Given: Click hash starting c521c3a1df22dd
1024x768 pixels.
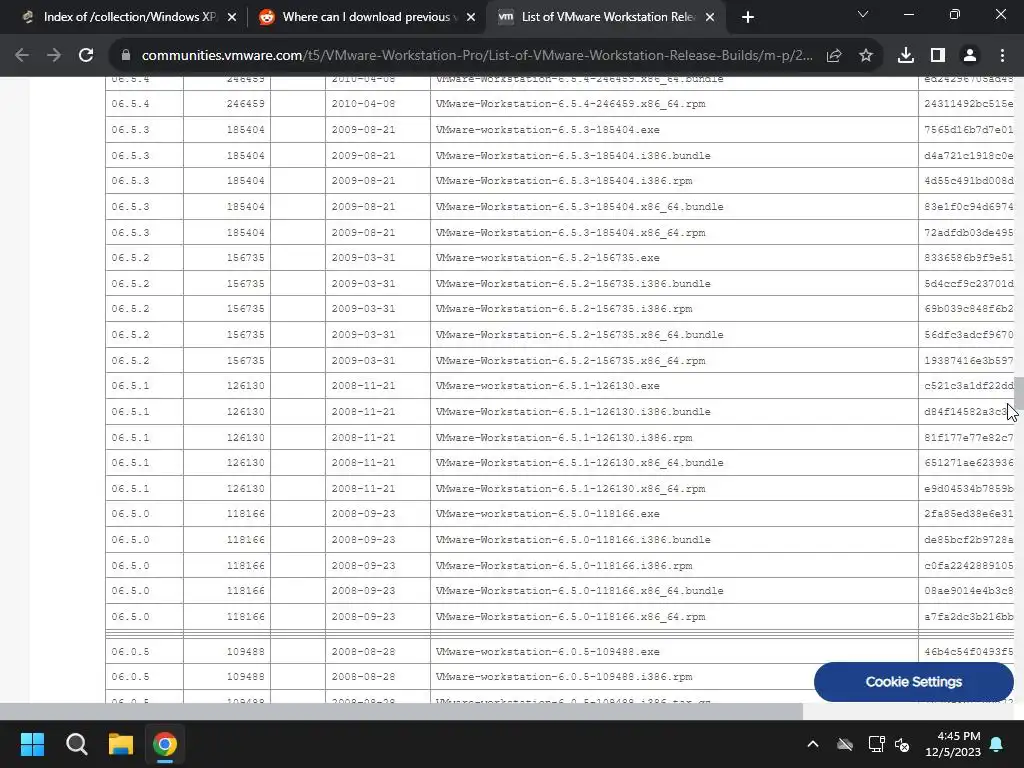Looking at the screenshot, I should pyautogui.click(x=968, y=386).
